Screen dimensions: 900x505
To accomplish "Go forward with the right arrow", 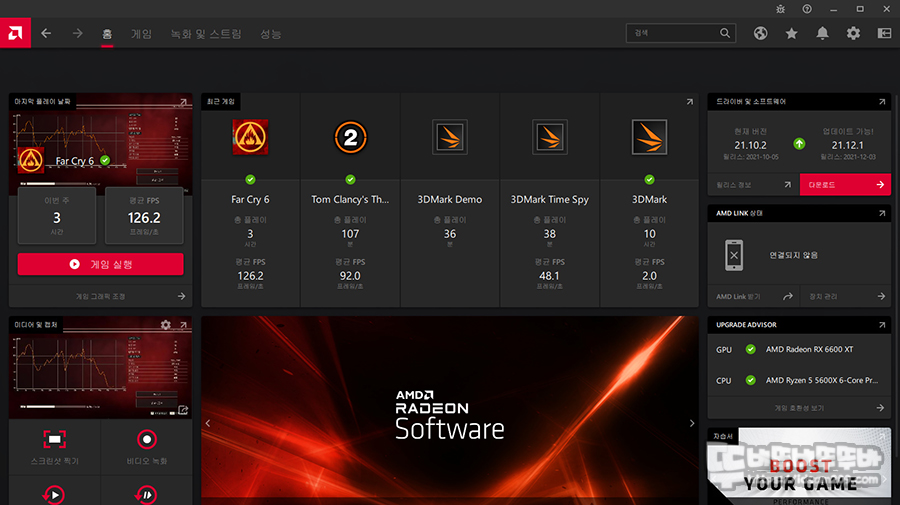I will (x=77, y=33).
